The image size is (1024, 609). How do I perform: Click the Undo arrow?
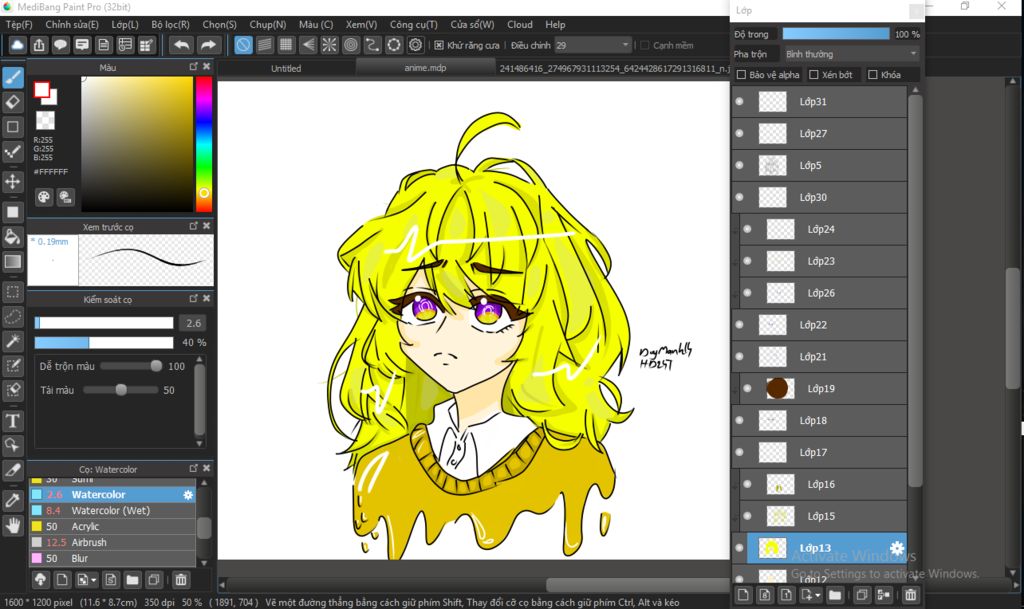(182, 45)
